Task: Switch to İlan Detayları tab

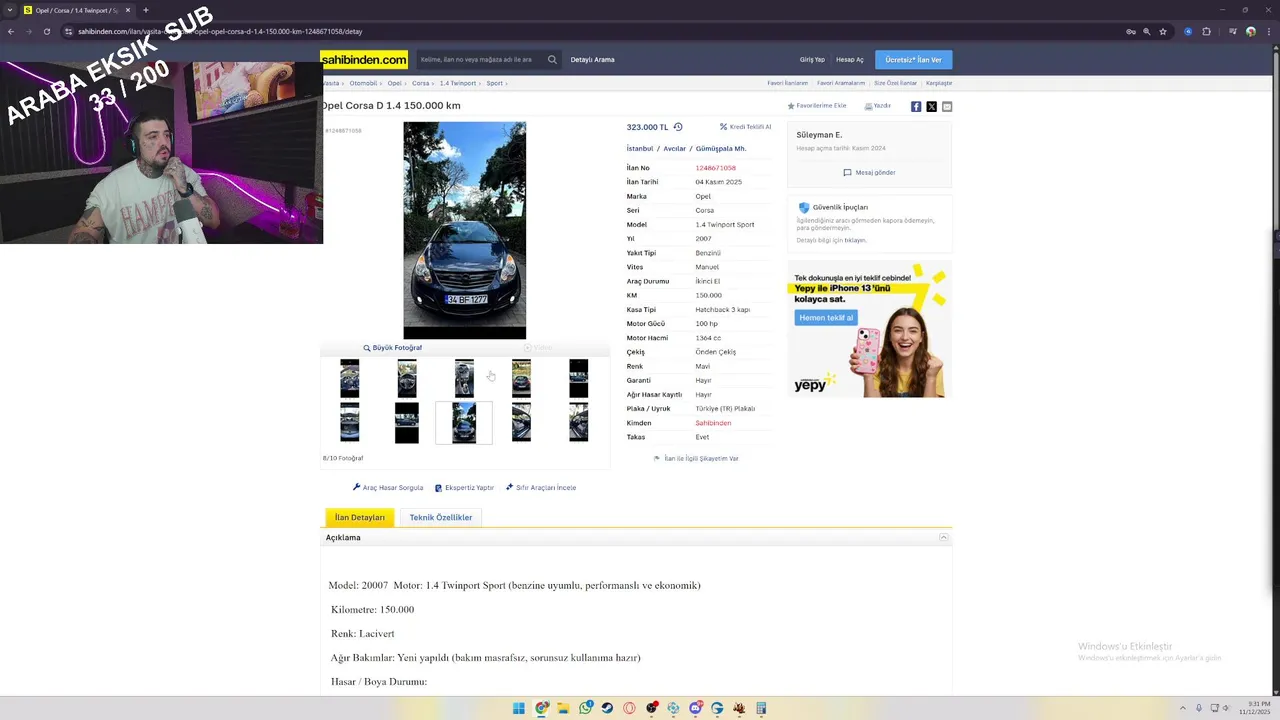Action: coord(359,517)
